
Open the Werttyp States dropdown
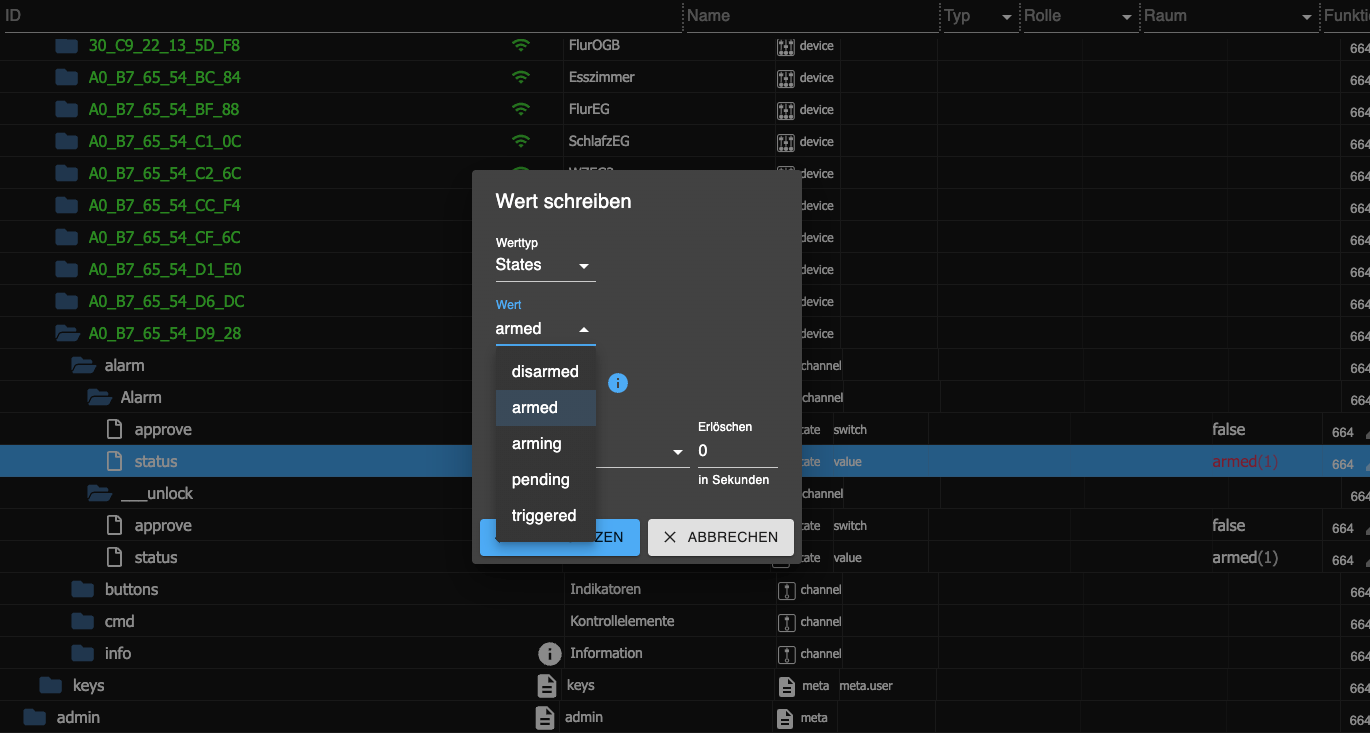[545, 266]
